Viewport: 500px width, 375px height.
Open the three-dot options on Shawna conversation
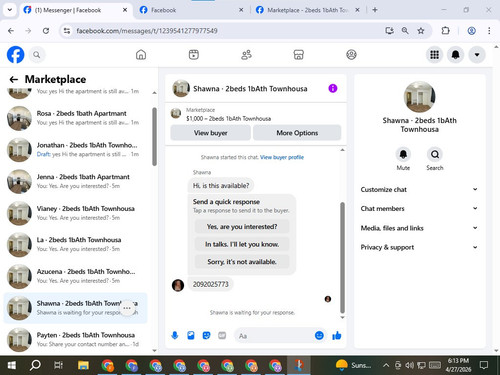(x=127, y=308)
